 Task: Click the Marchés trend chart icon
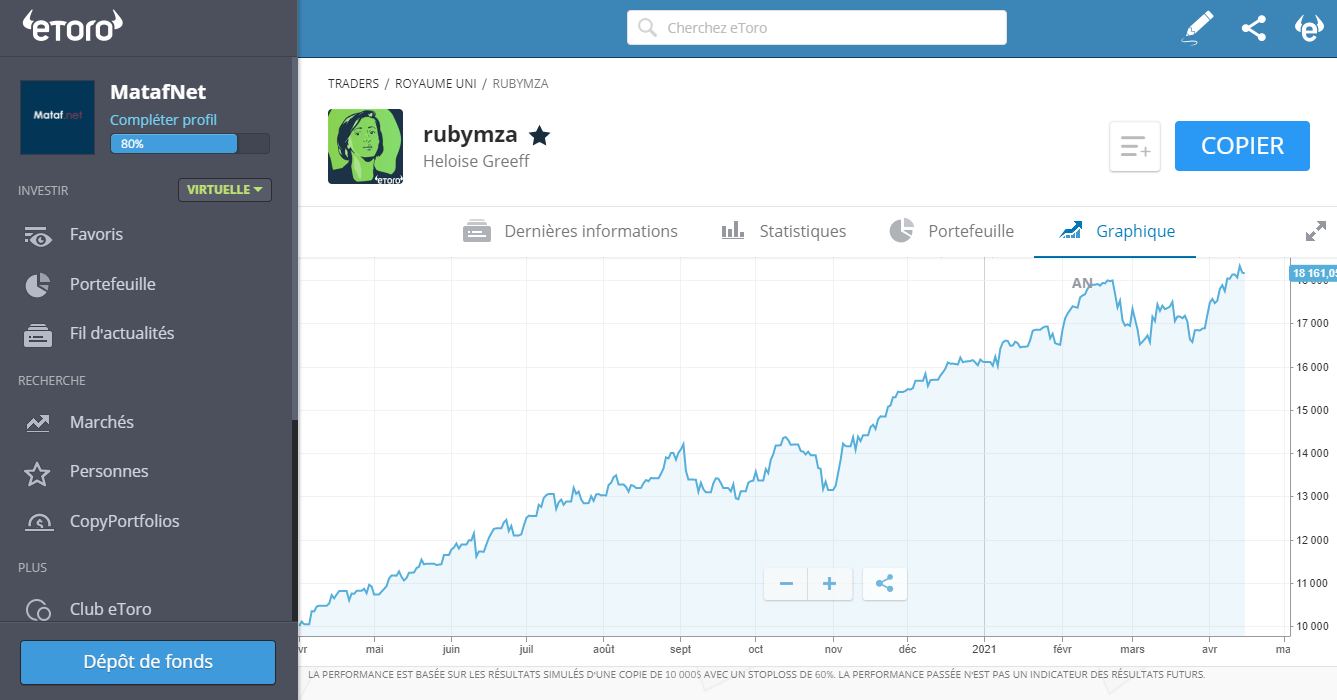click(x=38, y=423)
